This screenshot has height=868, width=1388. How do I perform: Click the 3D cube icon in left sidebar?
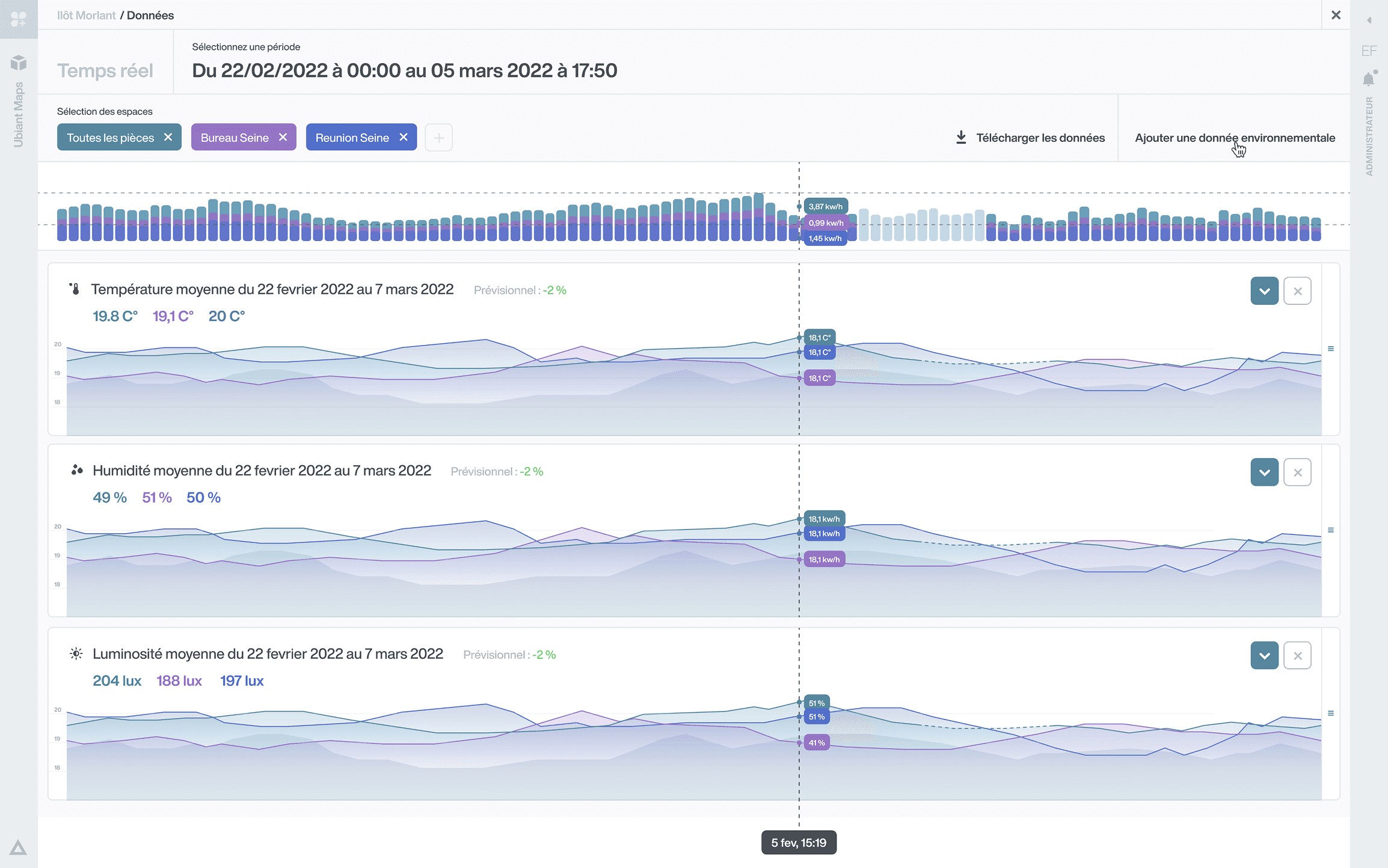pyautogui.click(x=19, y=63)
